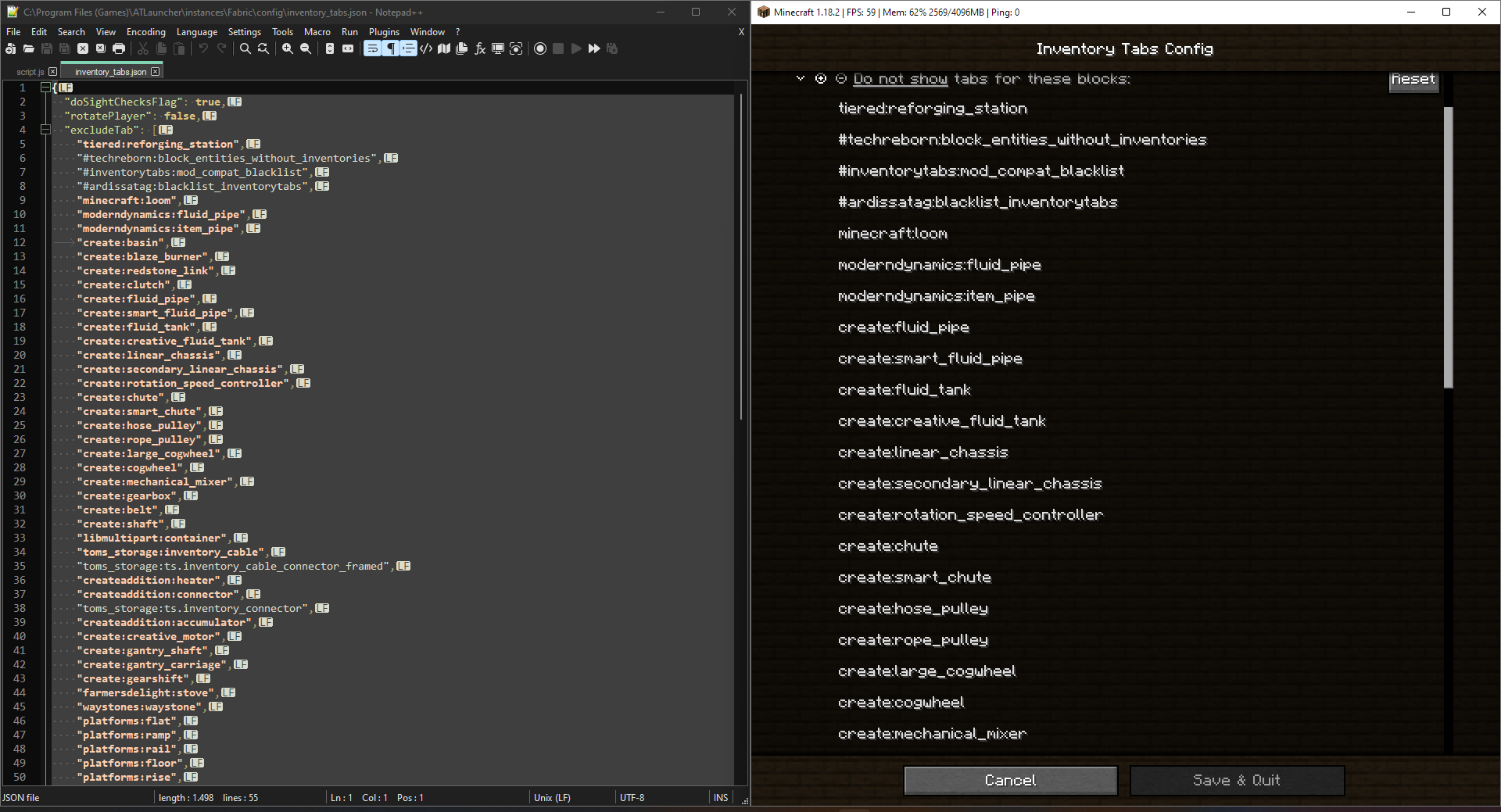This screenshot has height=812, width=1501.
Task: Click the Save recorded macro icon
Action: click(612, 48)
